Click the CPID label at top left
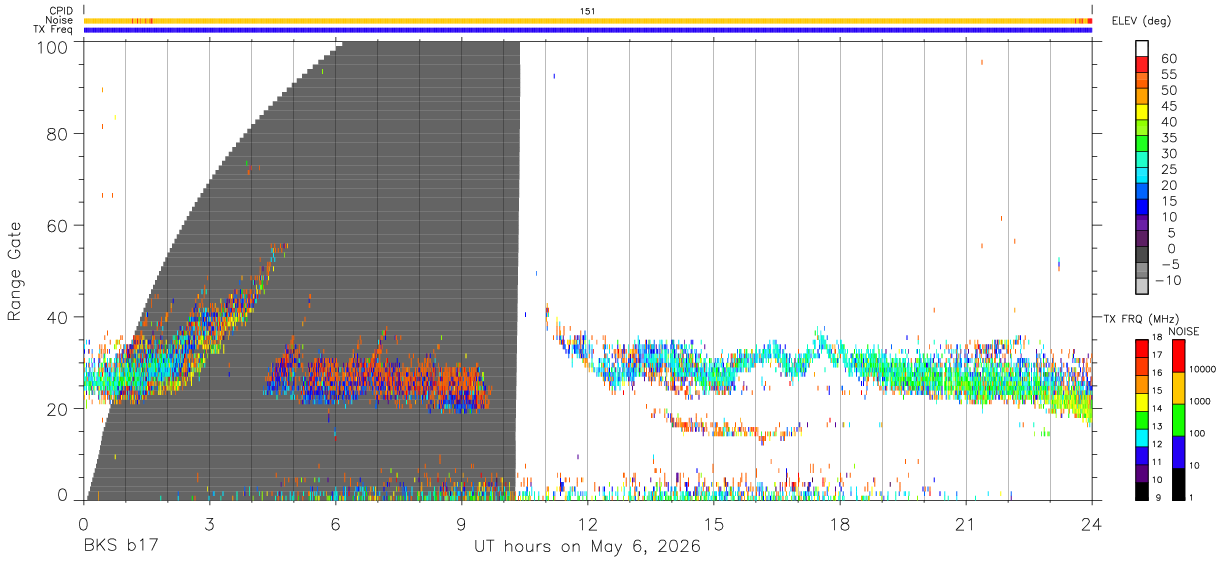 click(61, 11)
